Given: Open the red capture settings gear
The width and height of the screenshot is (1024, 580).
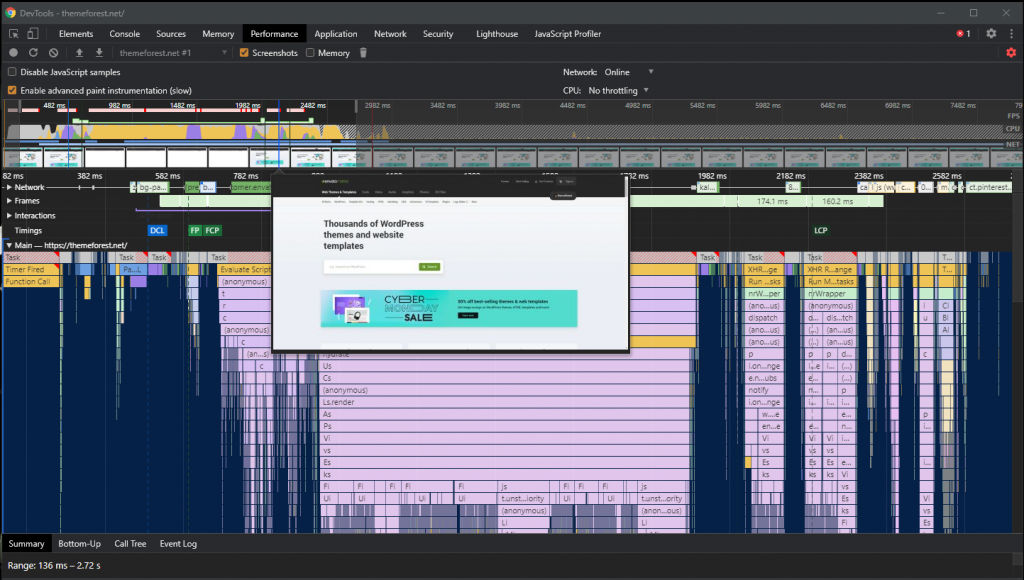Looking at the screenshot, I should 1011,53.
